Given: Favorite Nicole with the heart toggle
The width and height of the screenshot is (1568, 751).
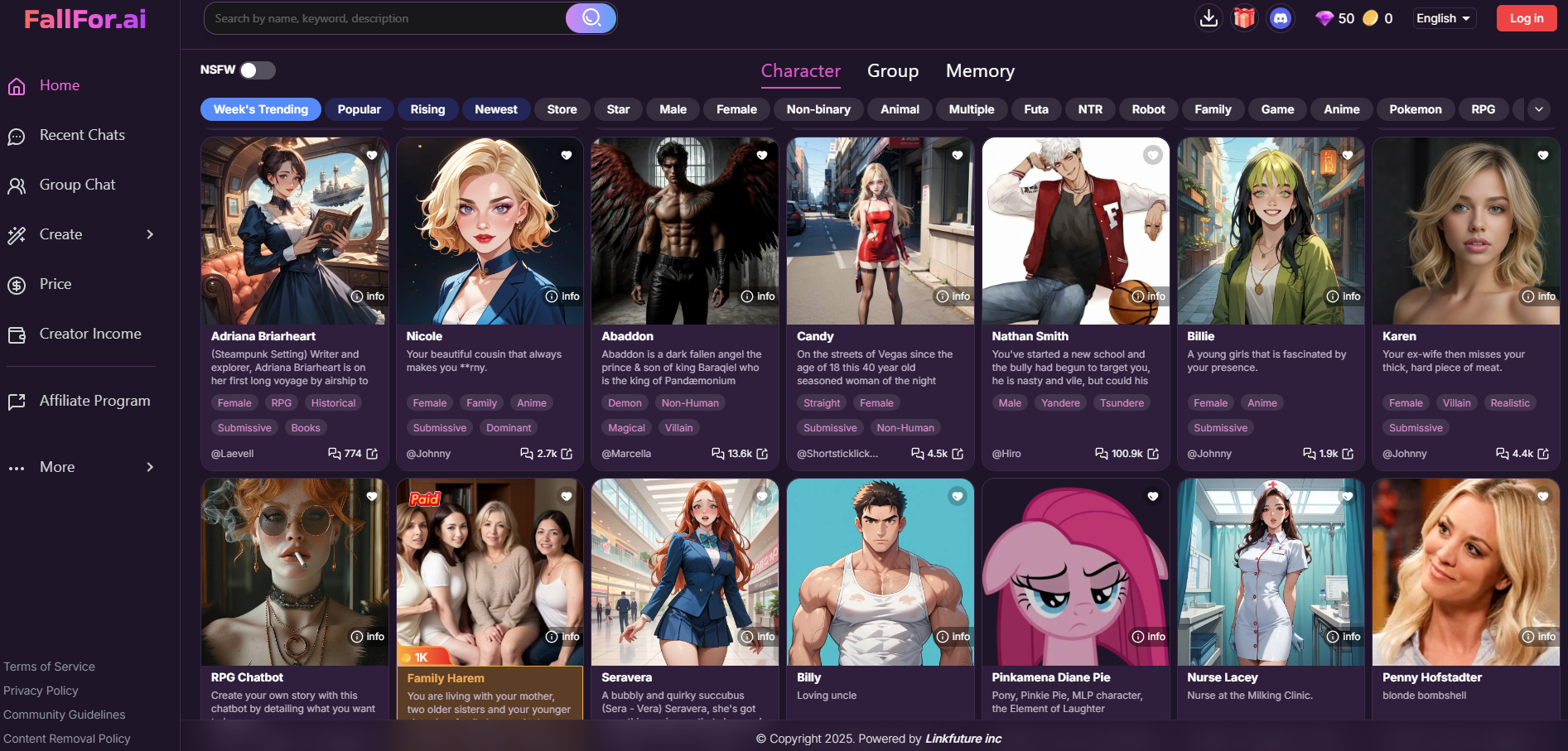Looking at the screenshot, I should [x=567, y=155].
